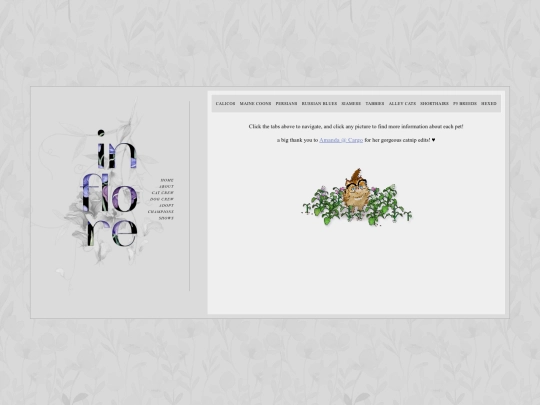Visit the Cat Crew page
The width and height of the screenshot is (540, 405).
tap(163, 193)
